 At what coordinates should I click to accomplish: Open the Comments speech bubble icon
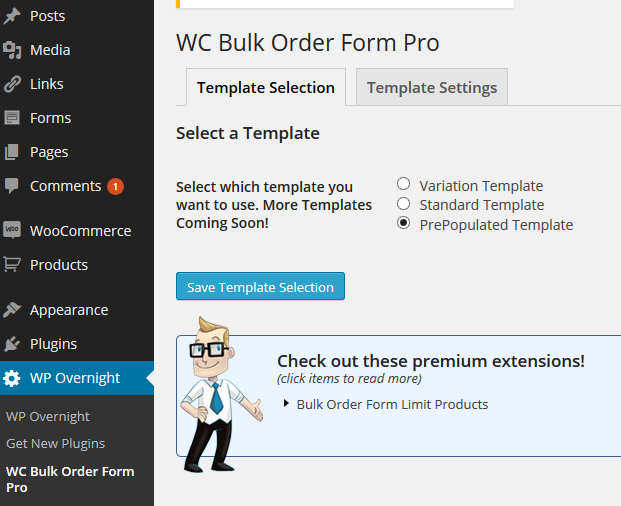(x=11, y=186)
